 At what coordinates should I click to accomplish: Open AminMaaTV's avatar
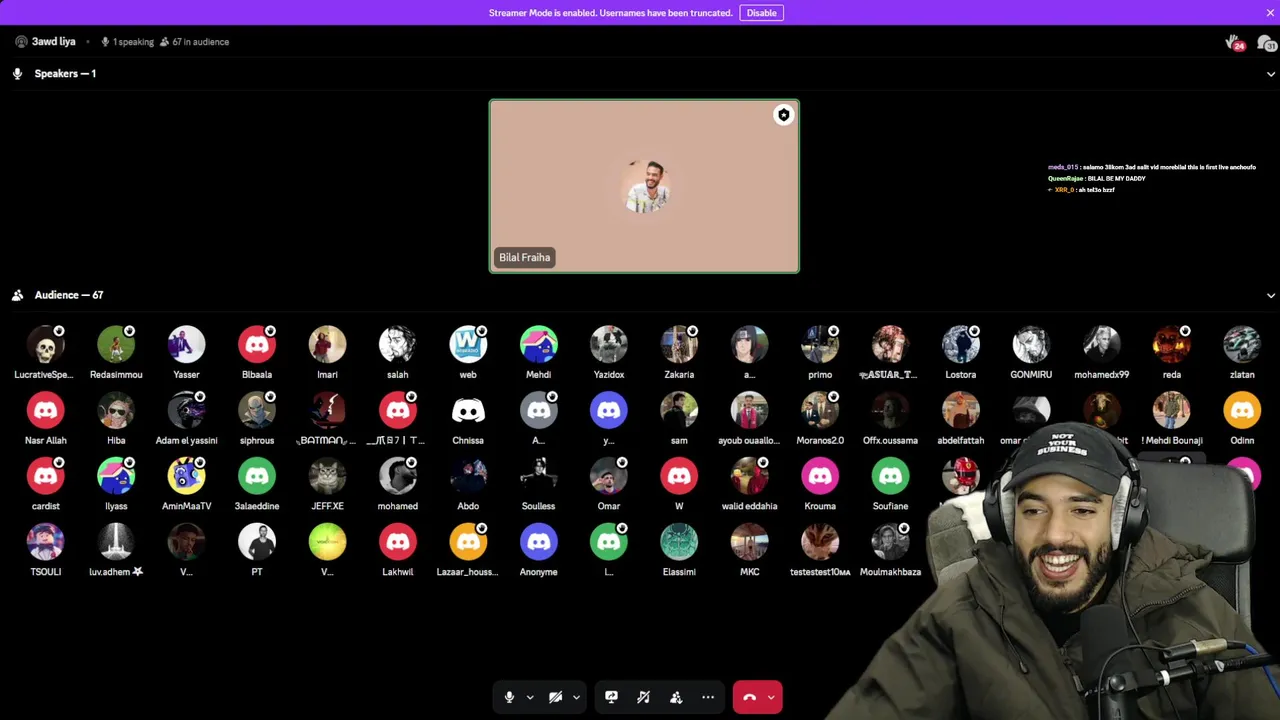[x=186, y=476]
